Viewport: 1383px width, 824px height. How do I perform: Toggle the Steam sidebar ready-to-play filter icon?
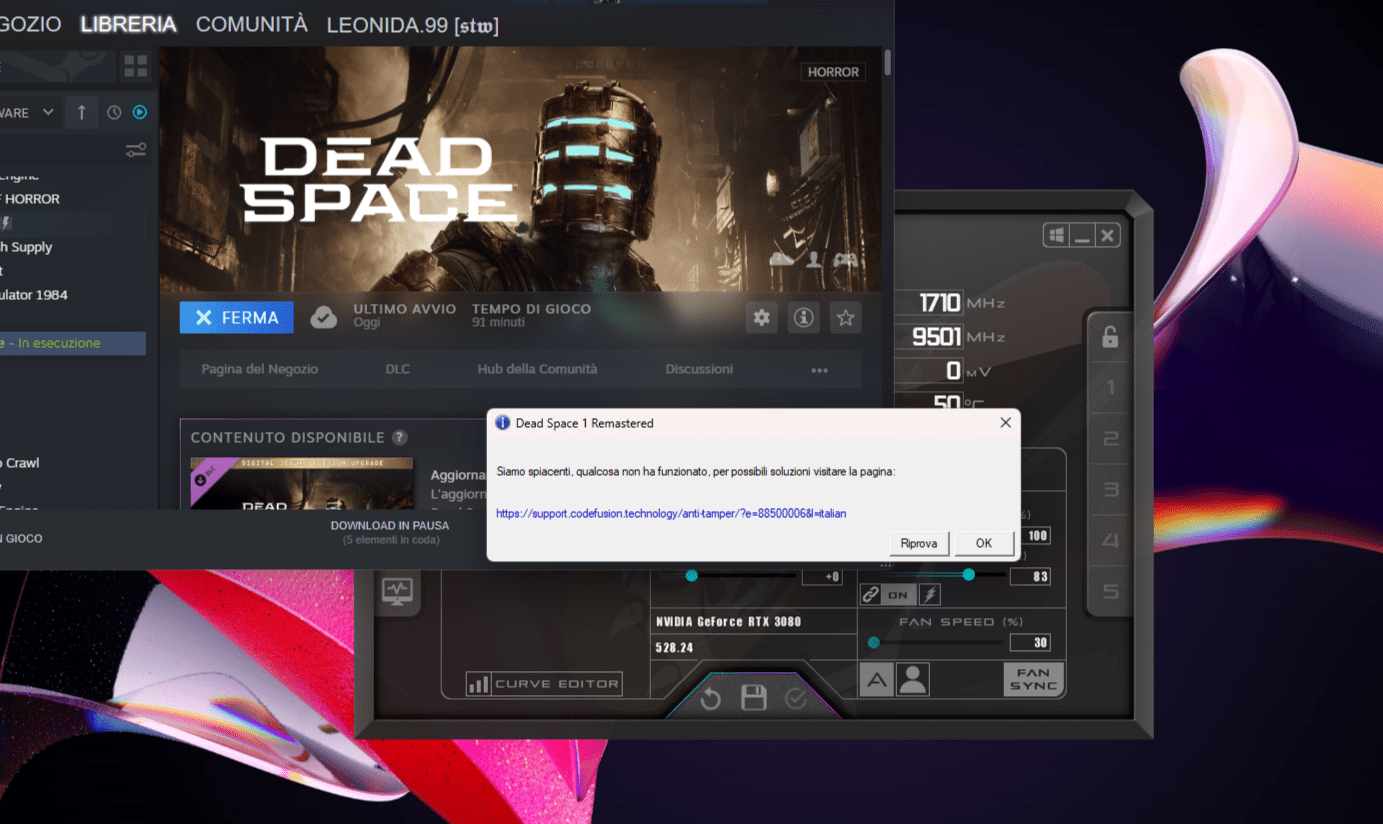point(139,112)
